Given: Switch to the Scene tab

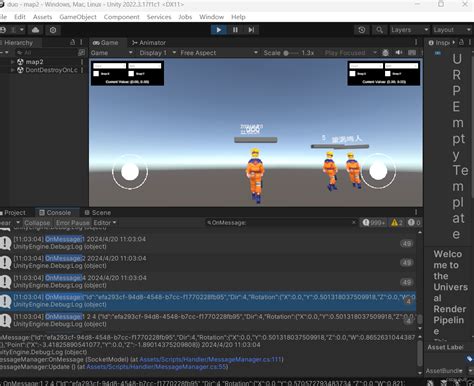Looking at the screenshot, I should point(97,213).
